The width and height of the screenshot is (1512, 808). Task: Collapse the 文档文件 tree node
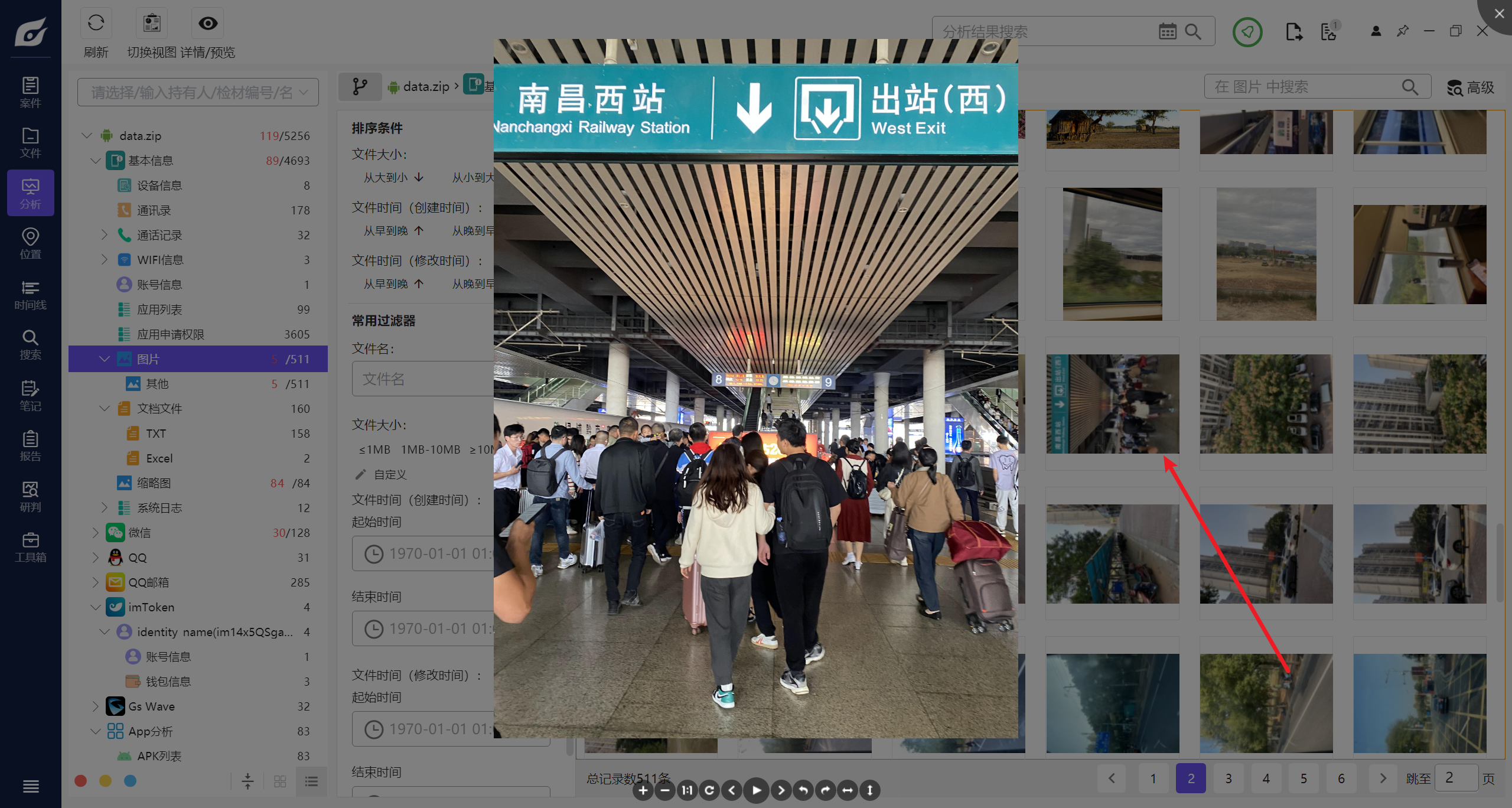pos(105,409)
